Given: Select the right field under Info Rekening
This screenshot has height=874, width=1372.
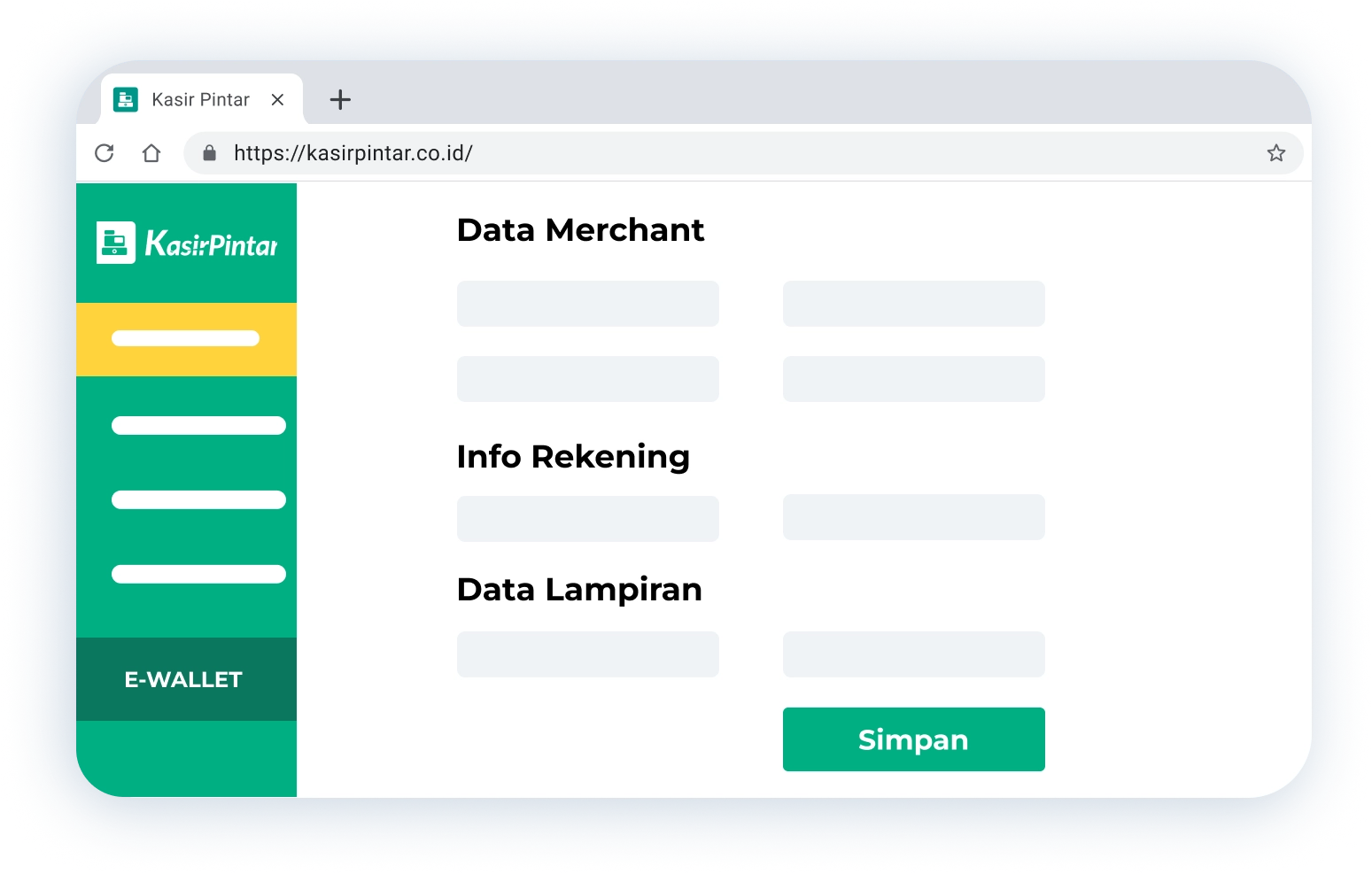Looking at the screenshot, I should pyautogui.click(x=913, y=517).
